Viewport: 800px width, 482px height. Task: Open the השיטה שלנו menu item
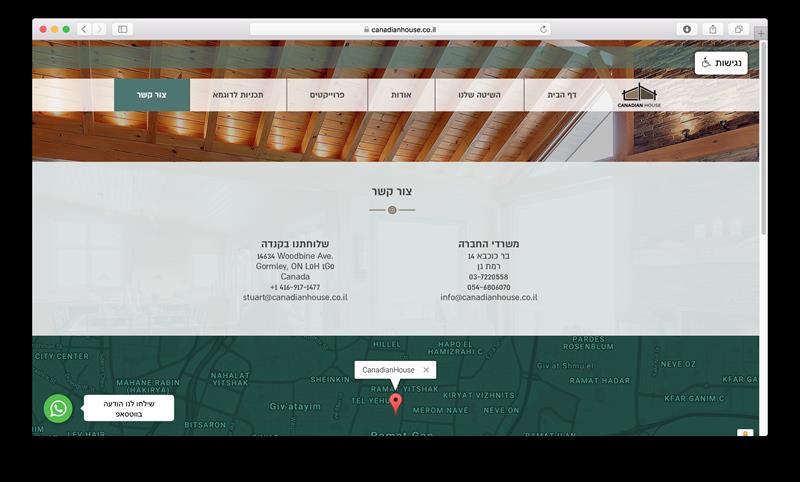480,95
